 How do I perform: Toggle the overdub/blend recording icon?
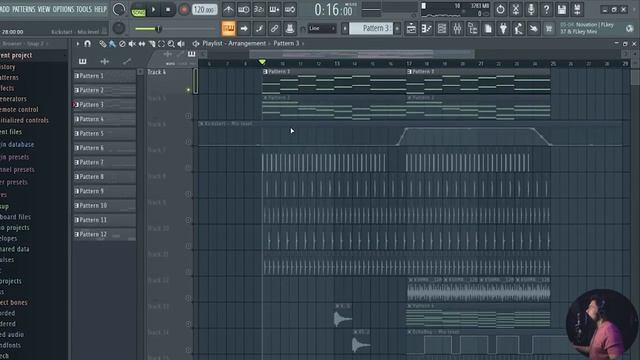(274, 9)
